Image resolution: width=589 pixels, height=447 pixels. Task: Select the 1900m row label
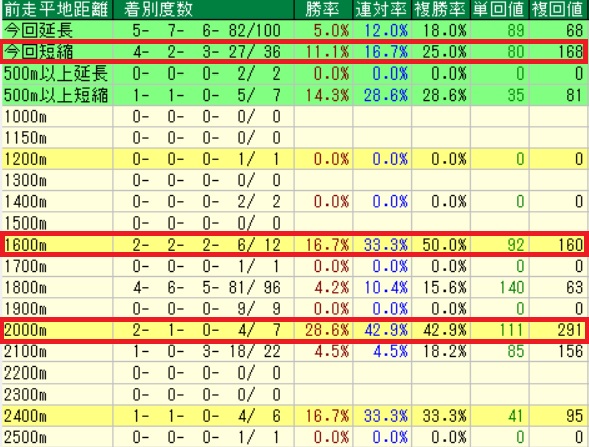click(25, 309)
